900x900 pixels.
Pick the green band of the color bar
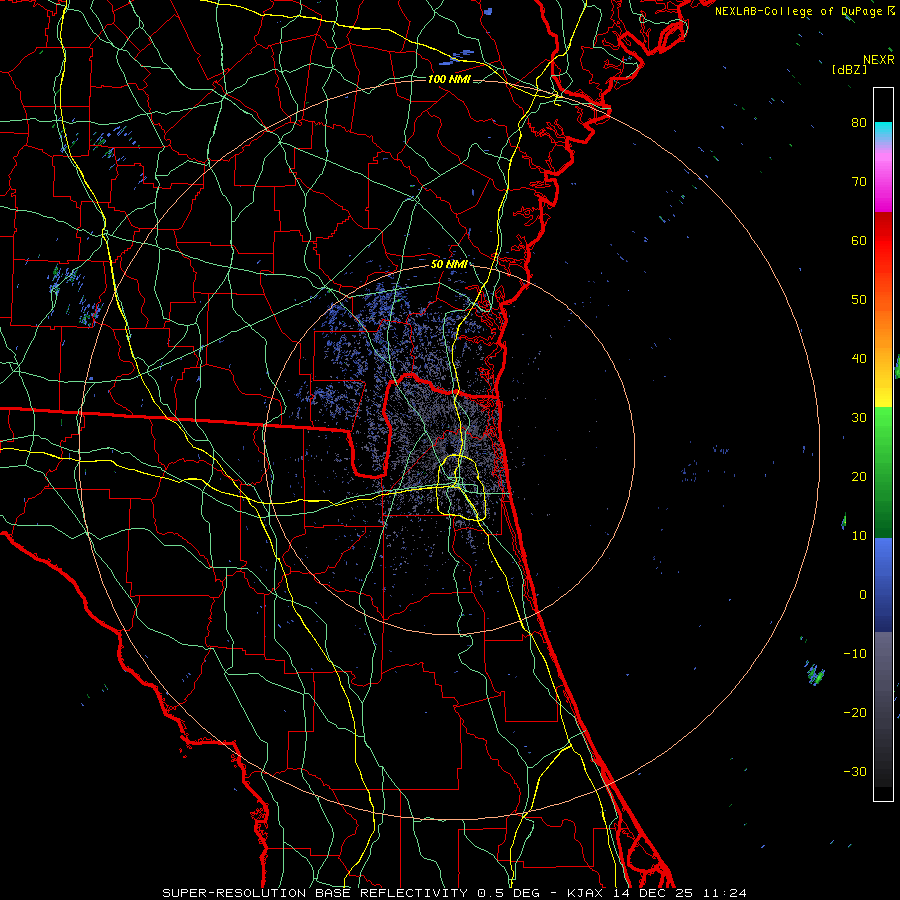(x=883, y=472)
